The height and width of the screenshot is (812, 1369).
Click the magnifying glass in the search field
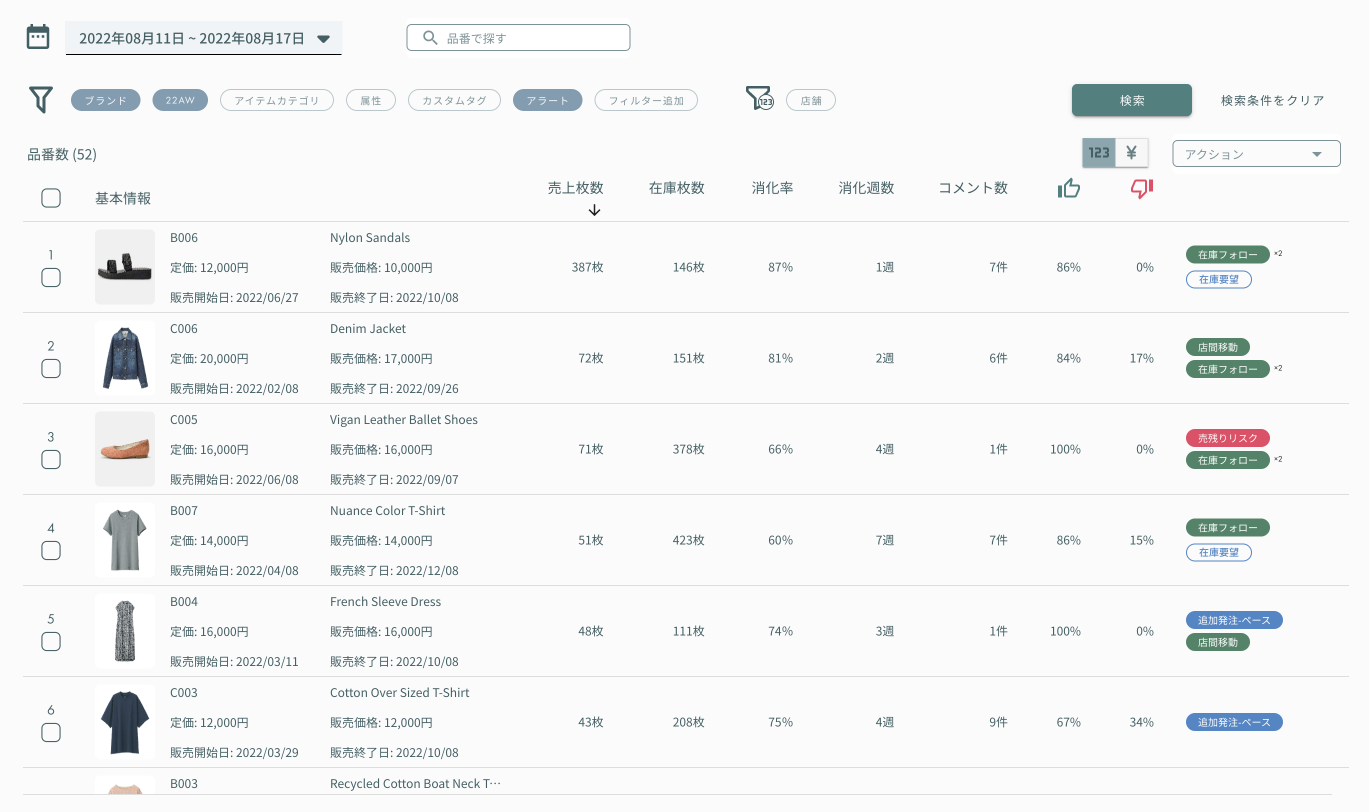tap(430, 37)
